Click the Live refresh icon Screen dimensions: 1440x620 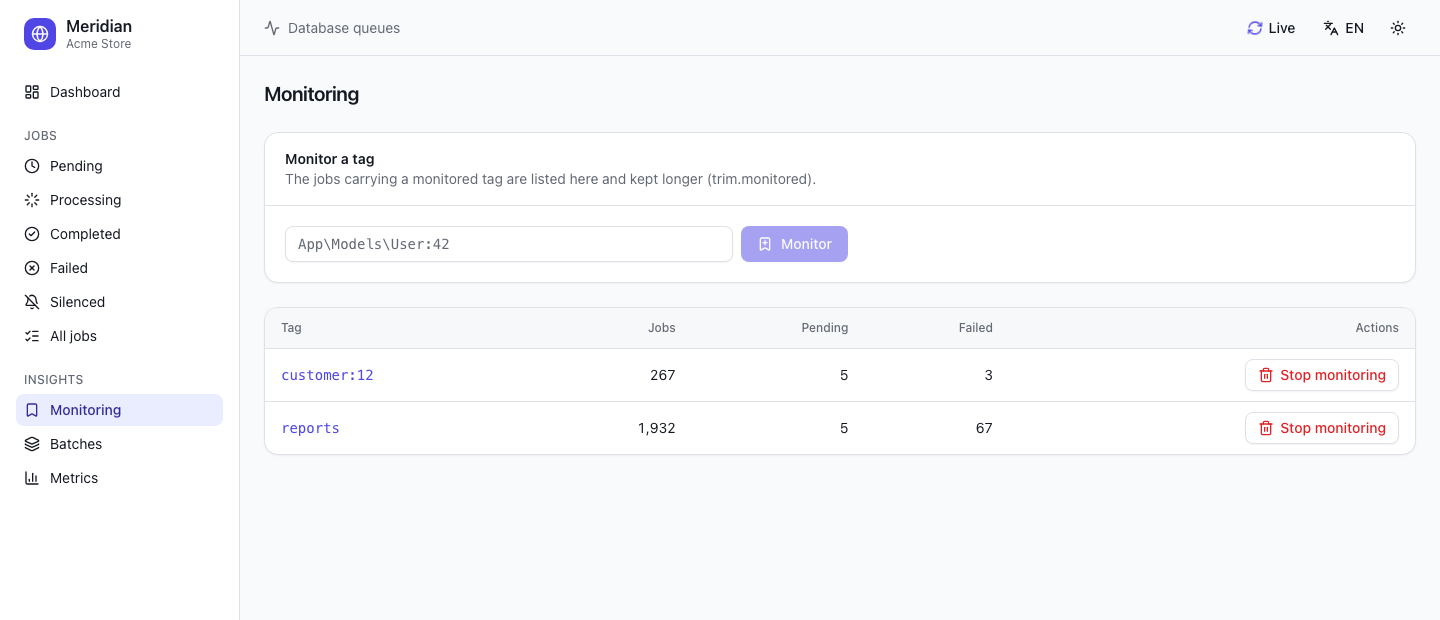tap(1255, 28)
